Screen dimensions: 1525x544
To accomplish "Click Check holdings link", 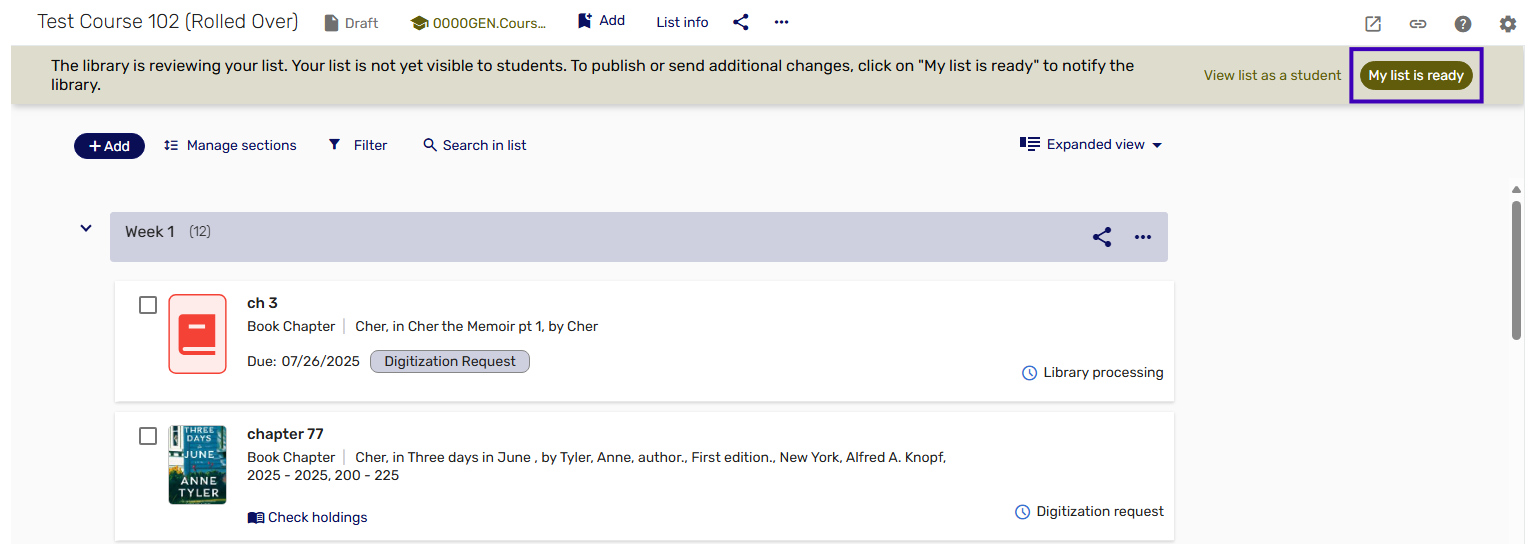I will point(308,517).
